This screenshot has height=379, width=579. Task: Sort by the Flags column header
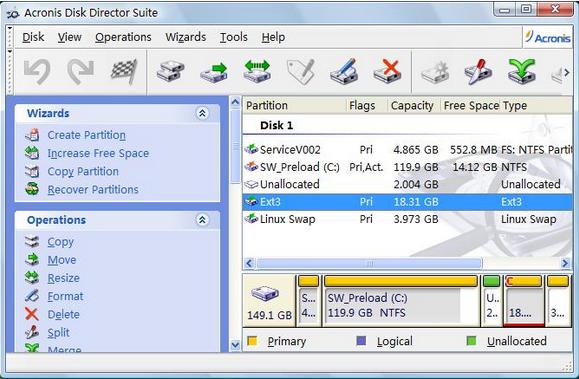click(x=367, y=106)
